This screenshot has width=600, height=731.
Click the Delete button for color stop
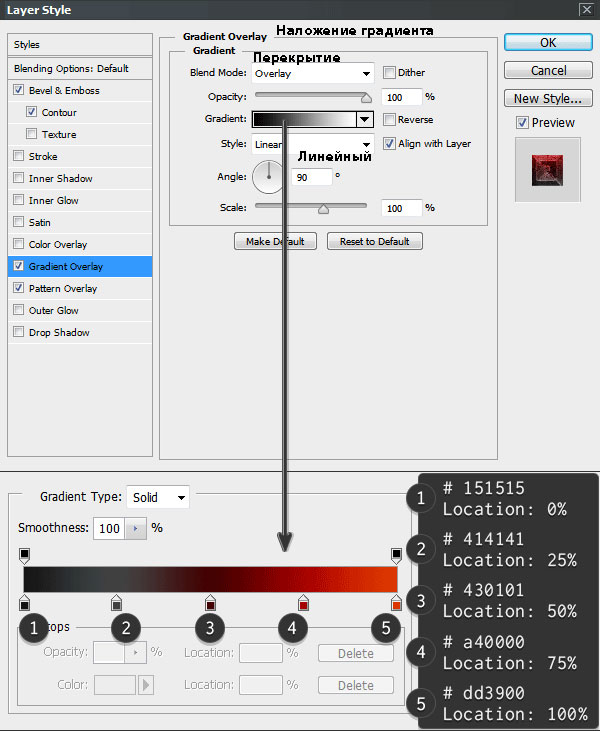point(356,685)
